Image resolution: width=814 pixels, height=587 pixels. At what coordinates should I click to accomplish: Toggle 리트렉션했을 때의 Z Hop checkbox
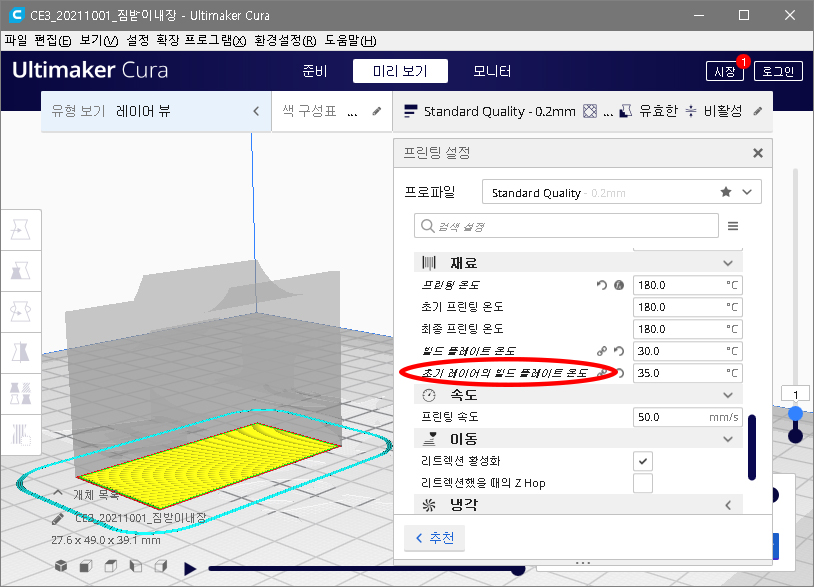(x=643, y=483)
